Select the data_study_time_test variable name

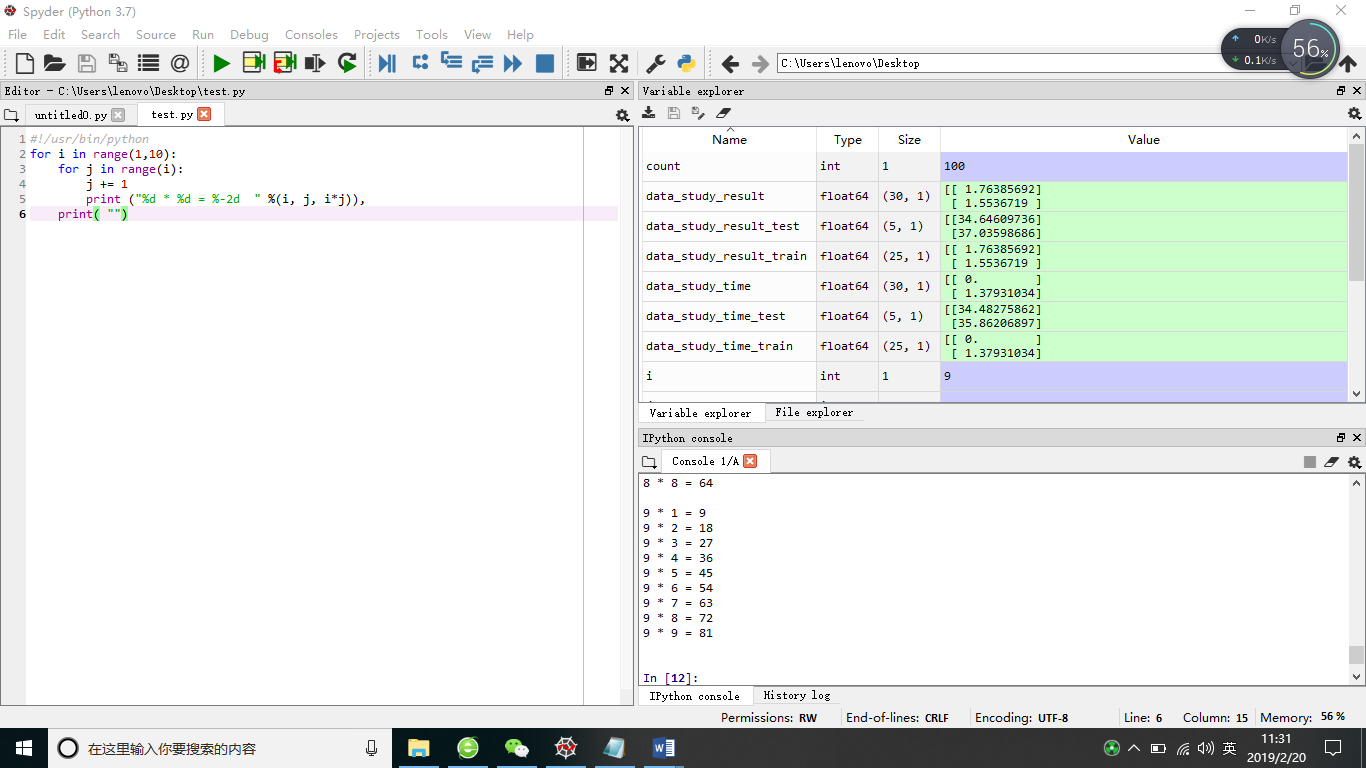(716, 316)
